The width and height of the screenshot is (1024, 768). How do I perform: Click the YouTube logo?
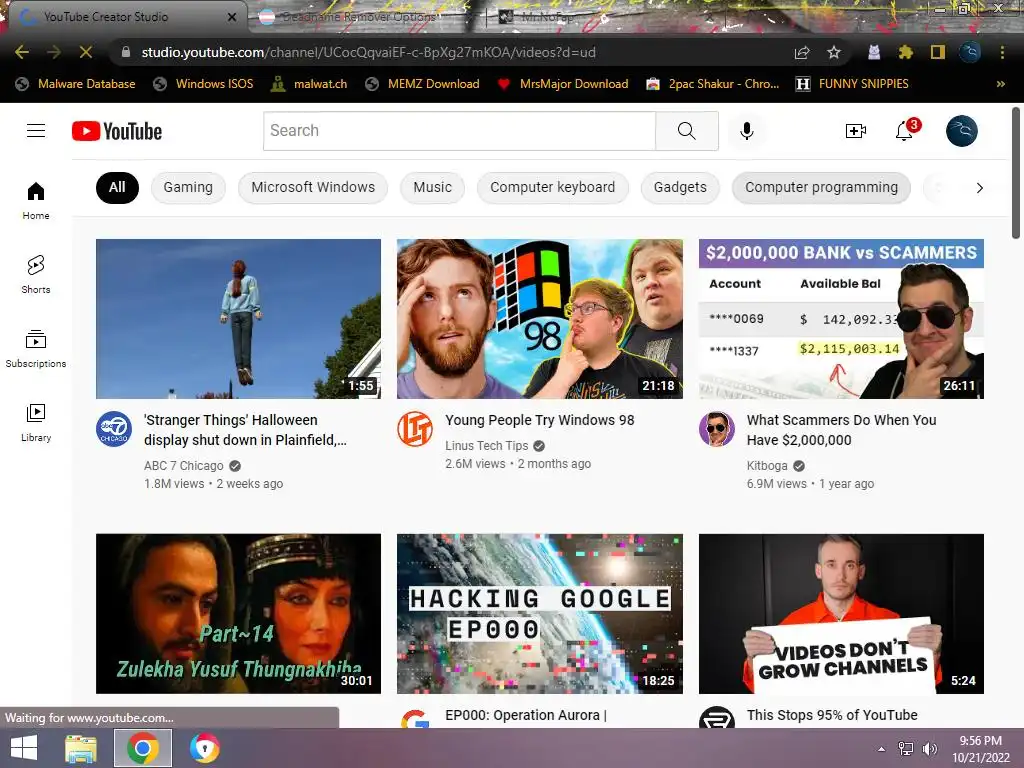click(117, 131)
